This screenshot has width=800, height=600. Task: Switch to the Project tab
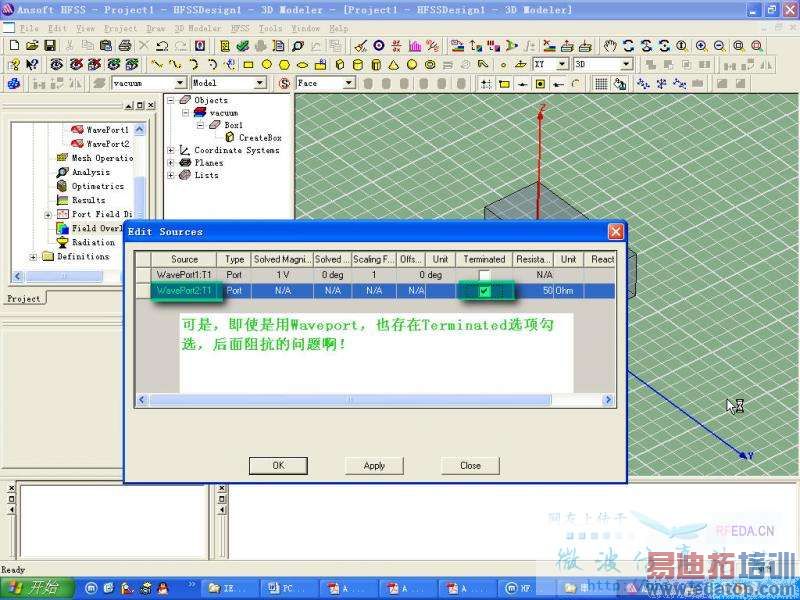pos(24,299)
